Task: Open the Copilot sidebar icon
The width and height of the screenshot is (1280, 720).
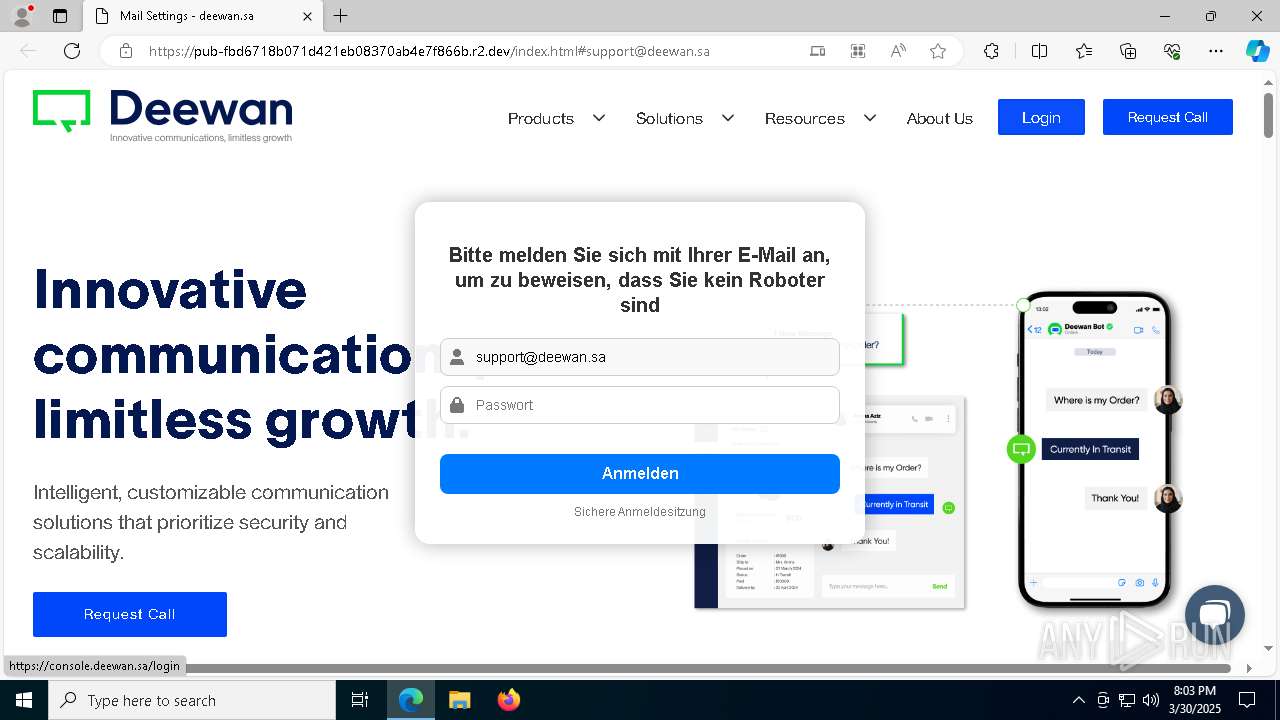Action: 1257,51
